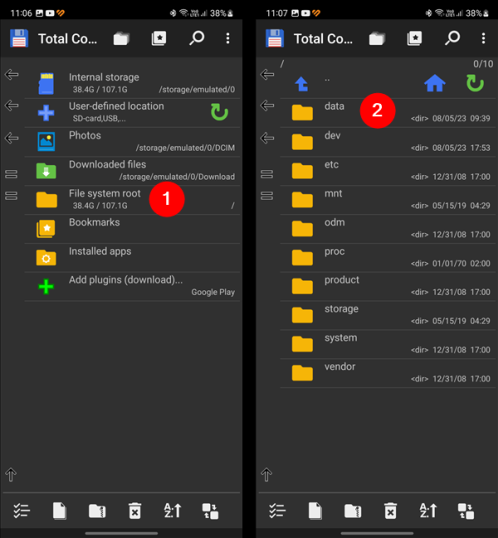The image size is (498, 538).
Task: Open the data folder
Action: [388, 113]
